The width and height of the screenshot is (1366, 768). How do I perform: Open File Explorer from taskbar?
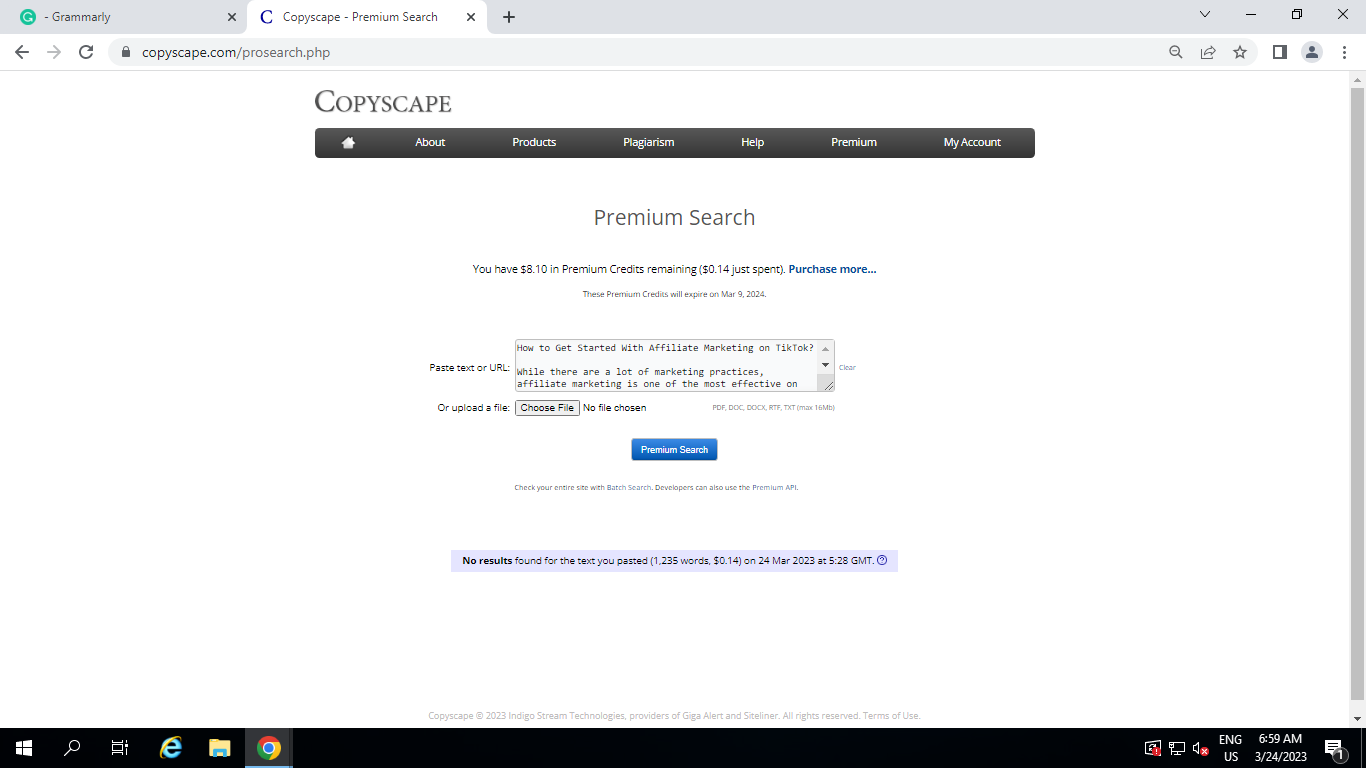(x=220, y=748)
